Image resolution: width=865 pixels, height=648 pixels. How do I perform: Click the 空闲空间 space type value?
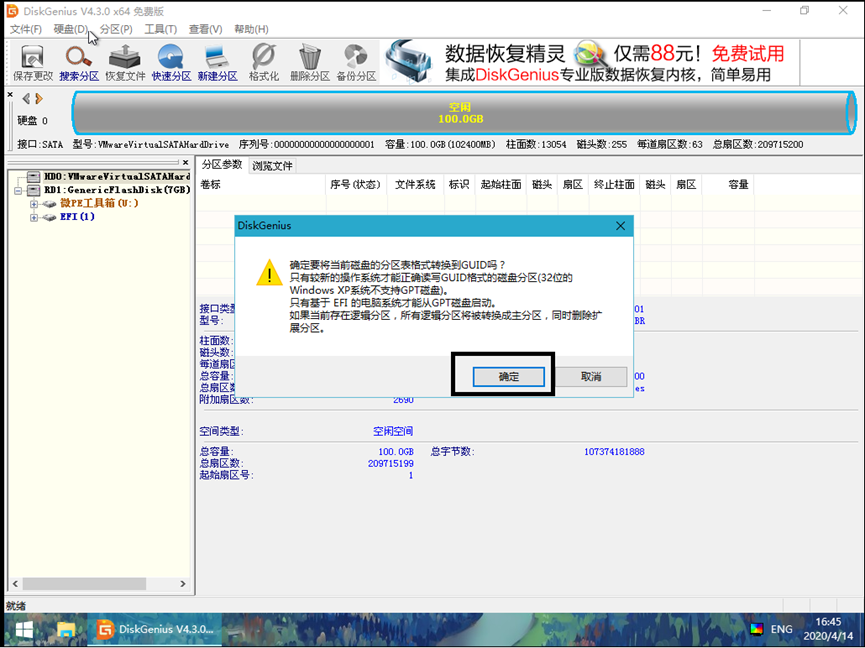(393, 431)
